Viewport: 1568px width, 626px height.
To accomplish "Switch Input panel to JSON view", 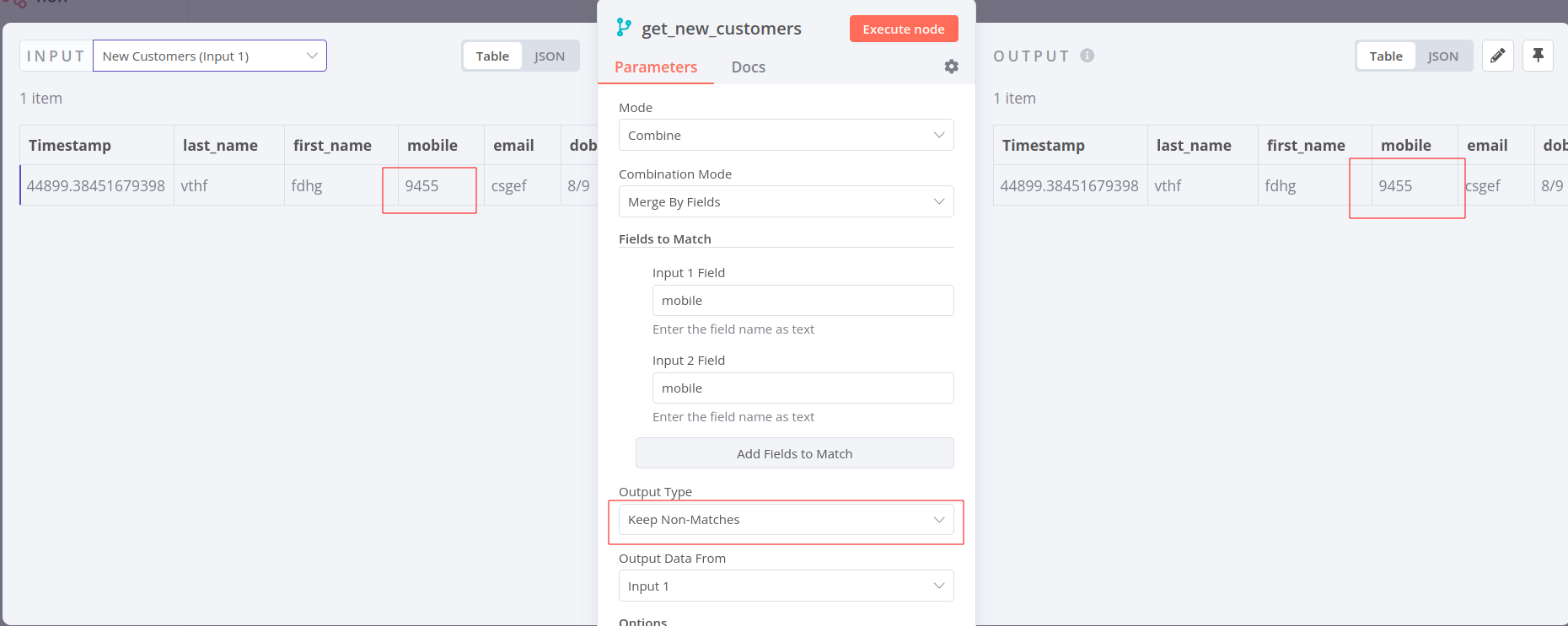I will click(x=550, y=56).
